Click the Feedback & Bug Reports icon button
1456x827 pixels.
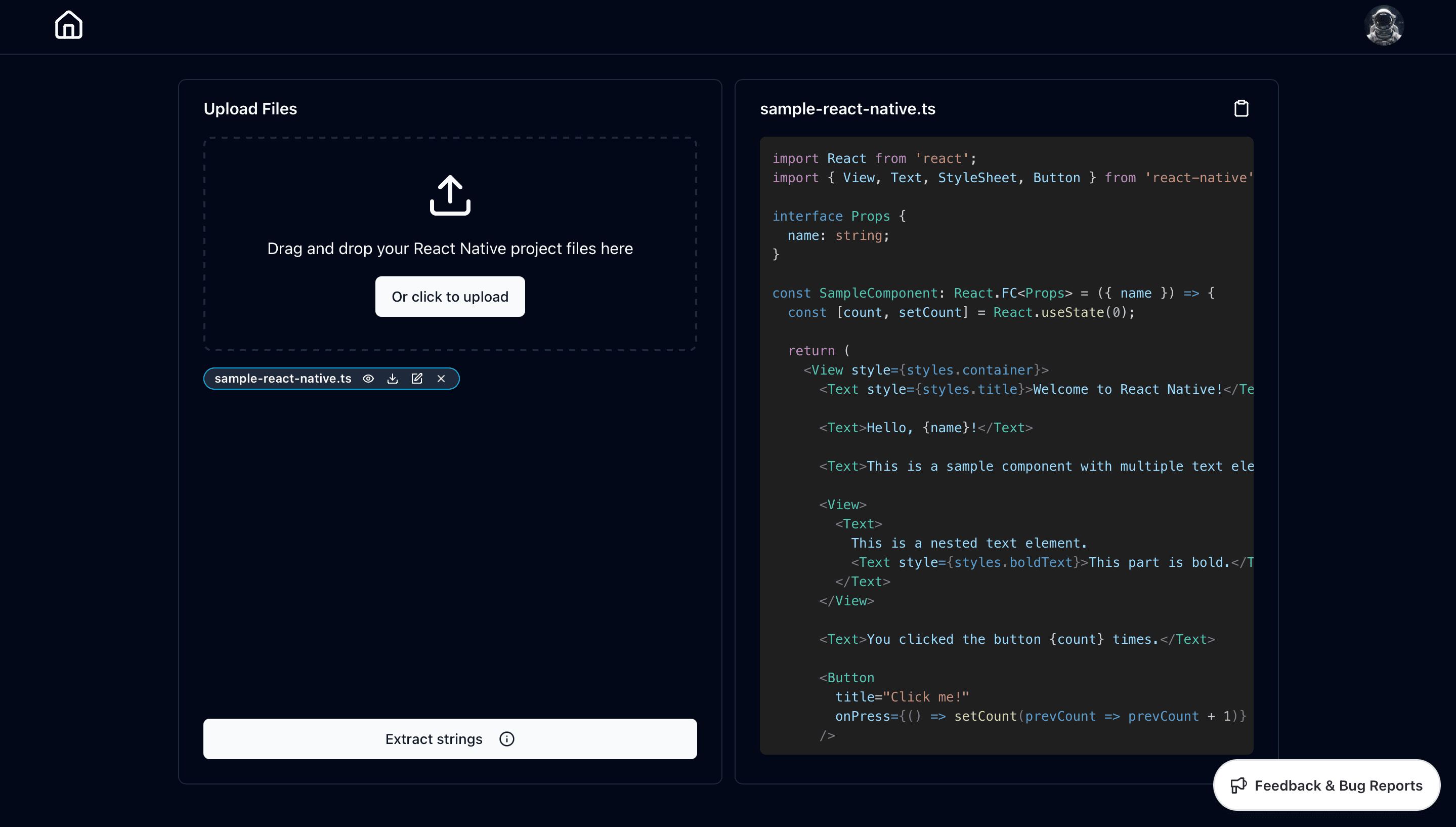(x=1236, y=785)
